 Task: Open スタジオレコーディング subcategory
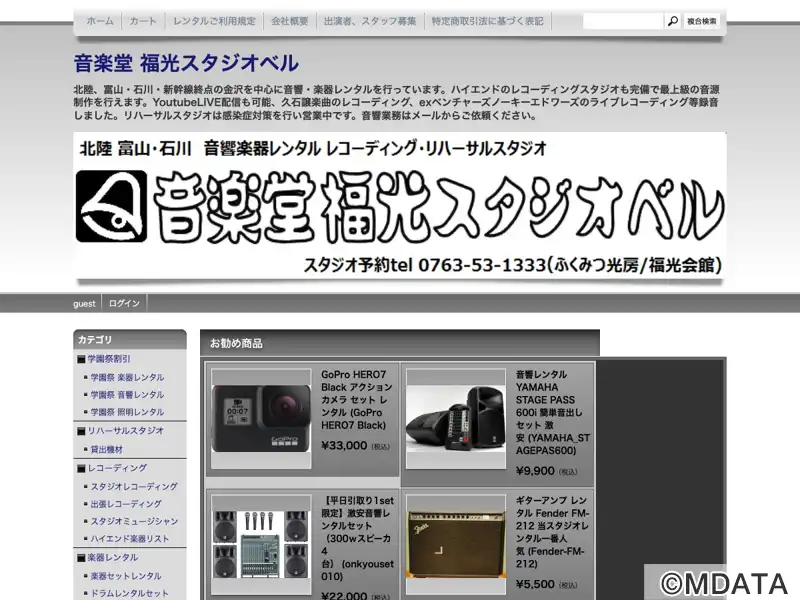pos(134,487)
